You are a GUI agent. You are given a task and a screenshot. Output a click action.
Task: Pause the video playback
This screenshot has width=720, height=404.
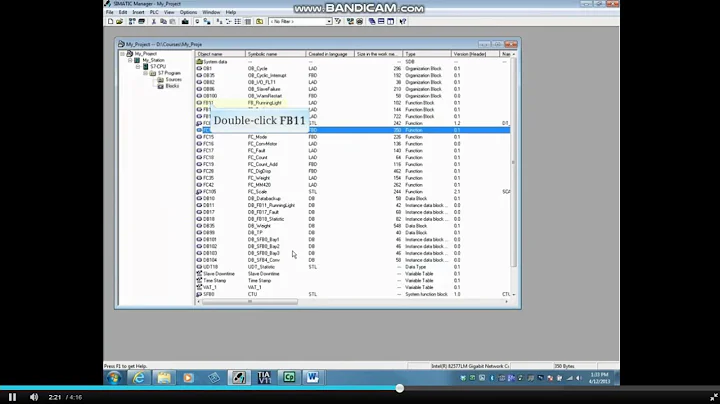tap(12, 397)
